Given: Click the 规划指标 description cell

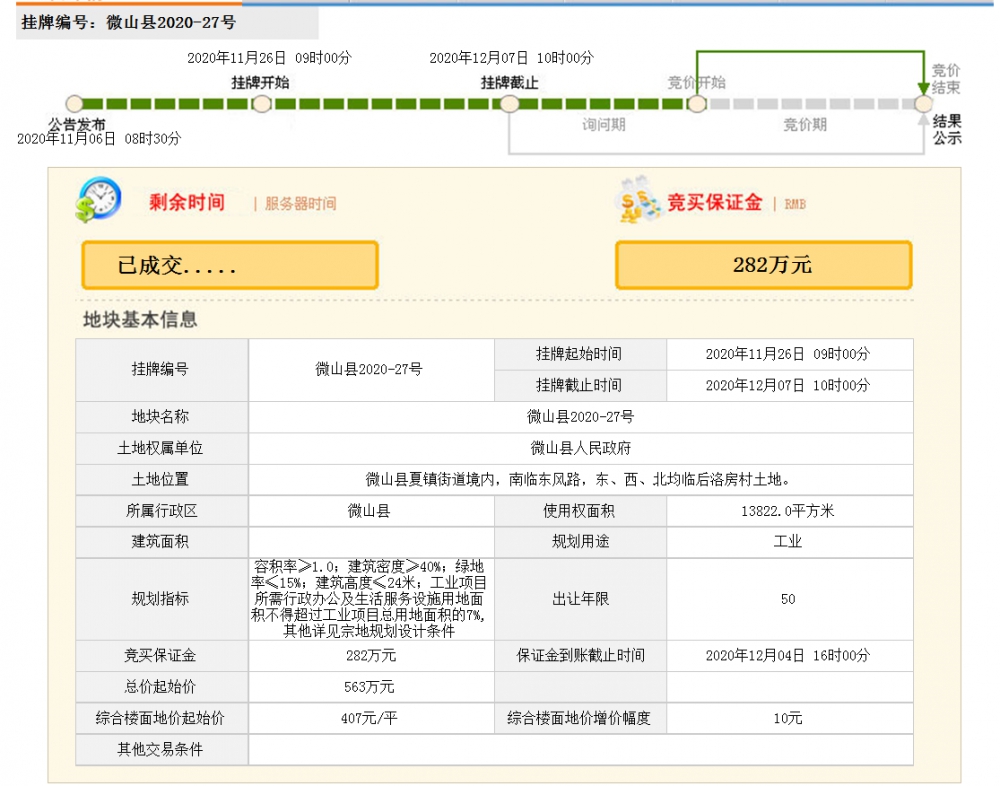Looking at the screenshot, I should (x=371, y=599).
